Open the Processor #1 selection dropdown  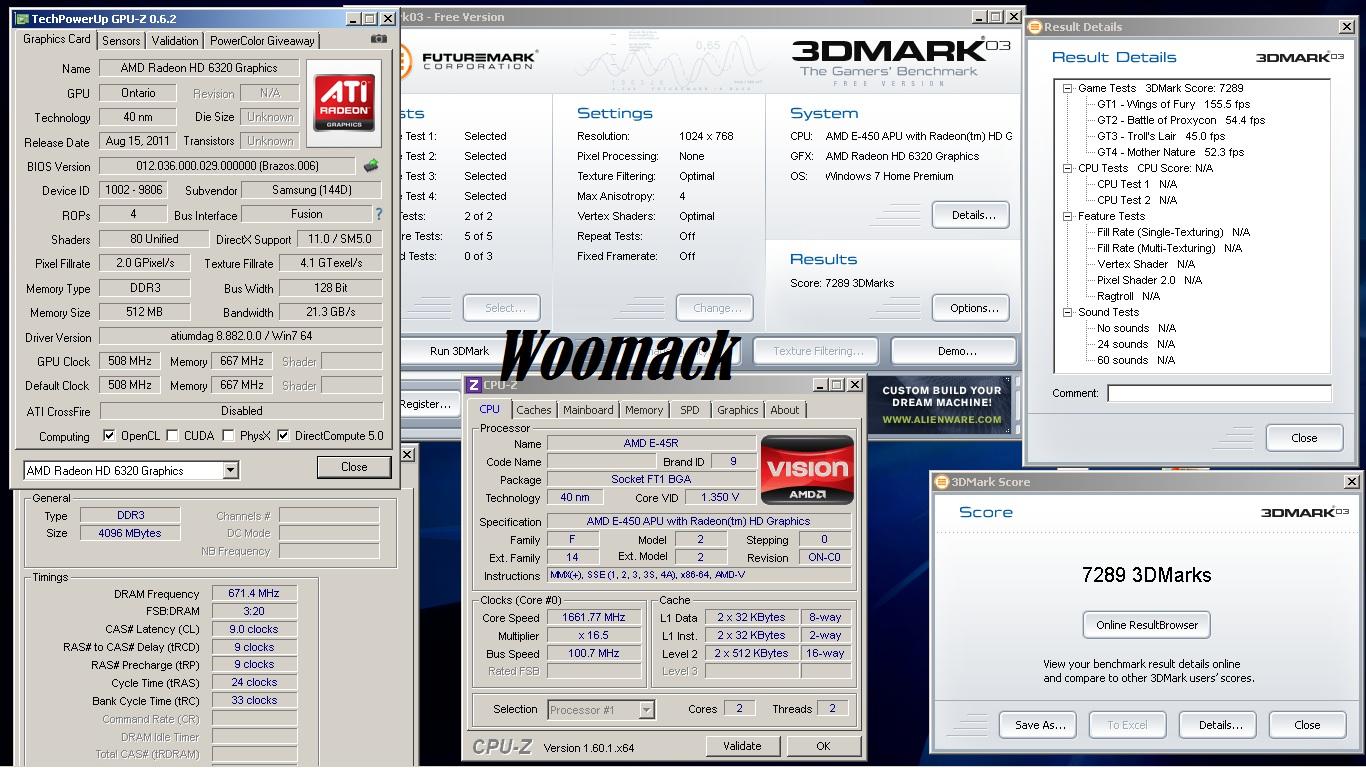(647, 710)
